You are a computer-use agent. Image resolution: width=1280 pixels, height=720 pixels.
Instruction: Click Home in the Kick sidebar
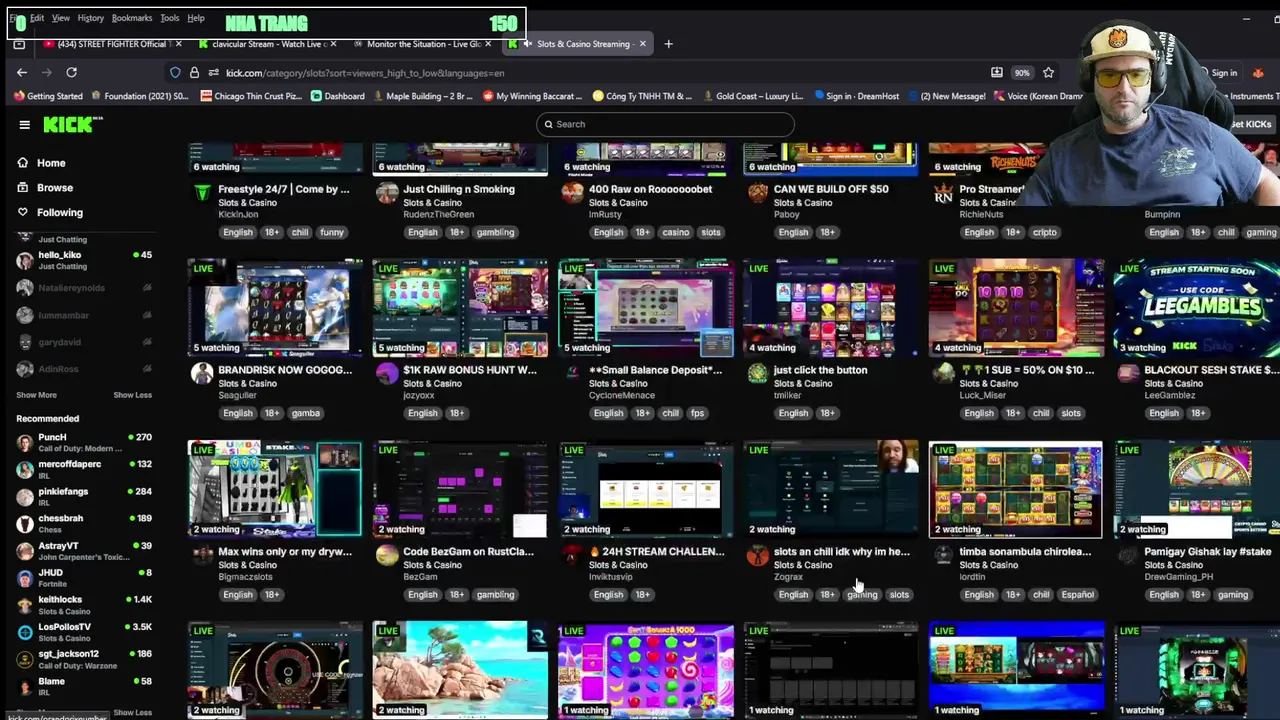click(51, 163)
